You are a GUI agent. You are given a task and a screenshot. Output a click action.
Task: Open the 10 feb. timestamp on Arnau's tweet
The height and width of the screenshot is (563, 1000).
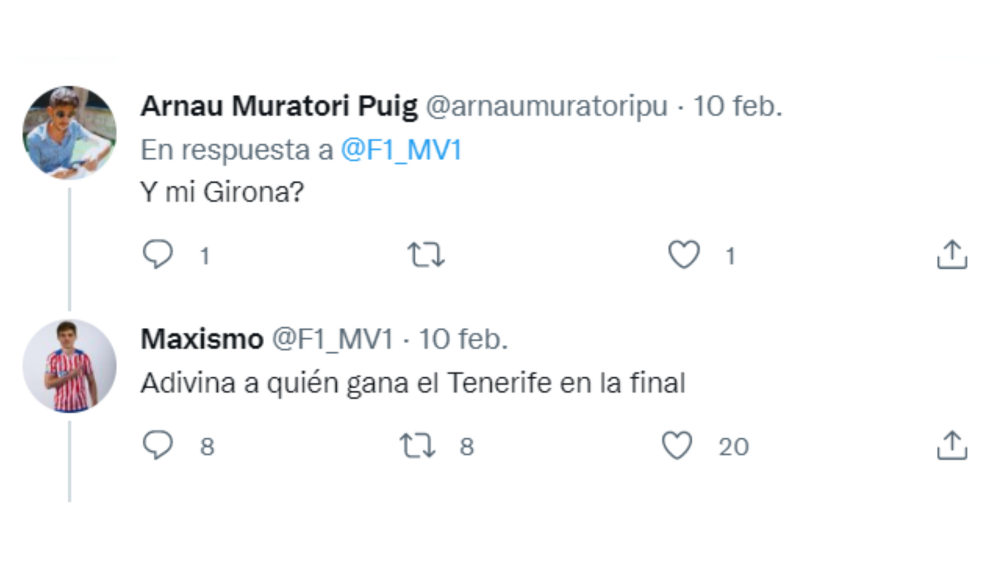tap(738, 107)
